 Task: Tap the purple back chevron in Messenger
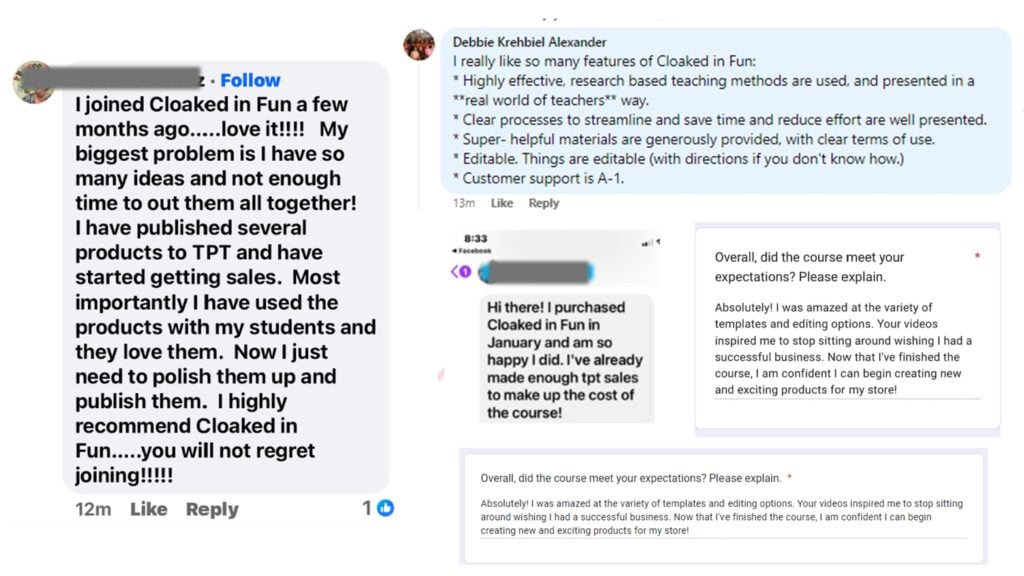pos(454,272)
